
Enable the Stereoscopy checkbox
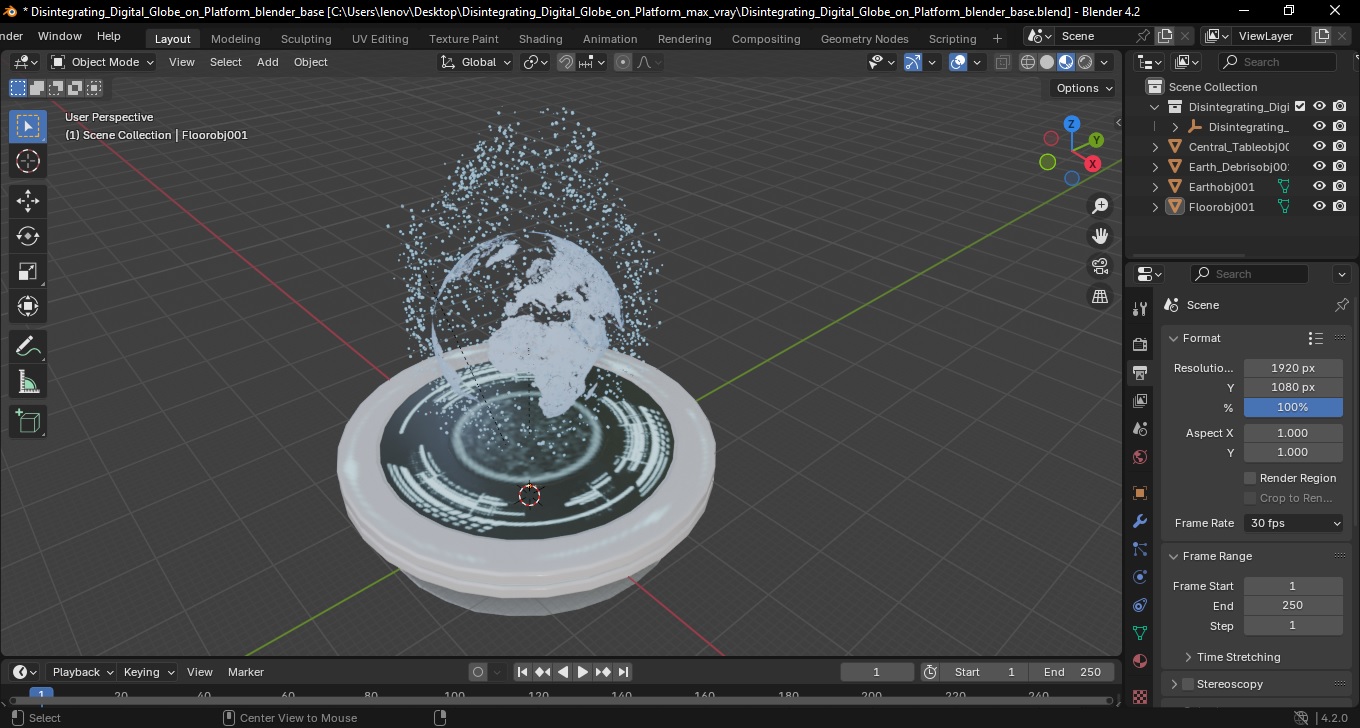[x=1188, y=684]
